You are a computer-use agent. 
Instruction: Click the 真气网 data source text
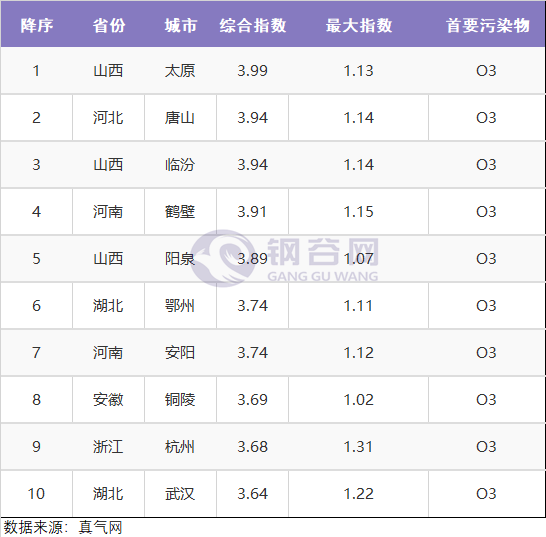100,527
